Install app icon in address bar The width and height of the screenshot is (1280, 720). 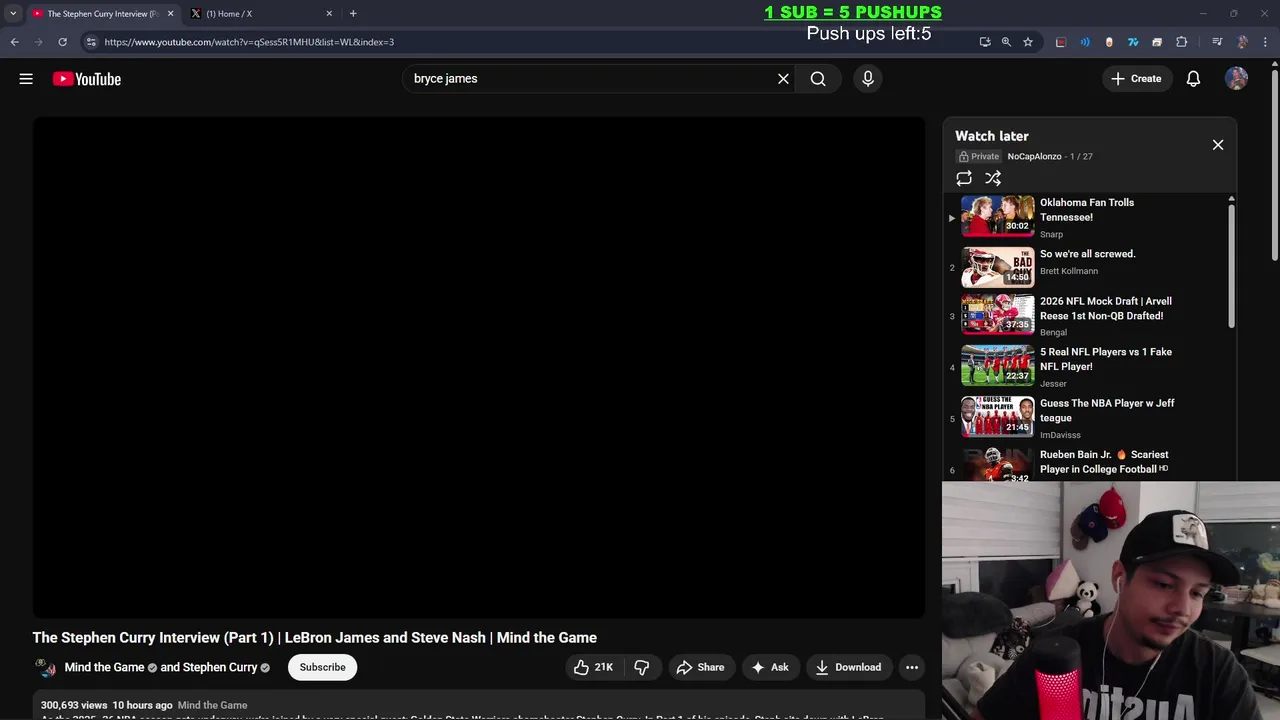985,42
